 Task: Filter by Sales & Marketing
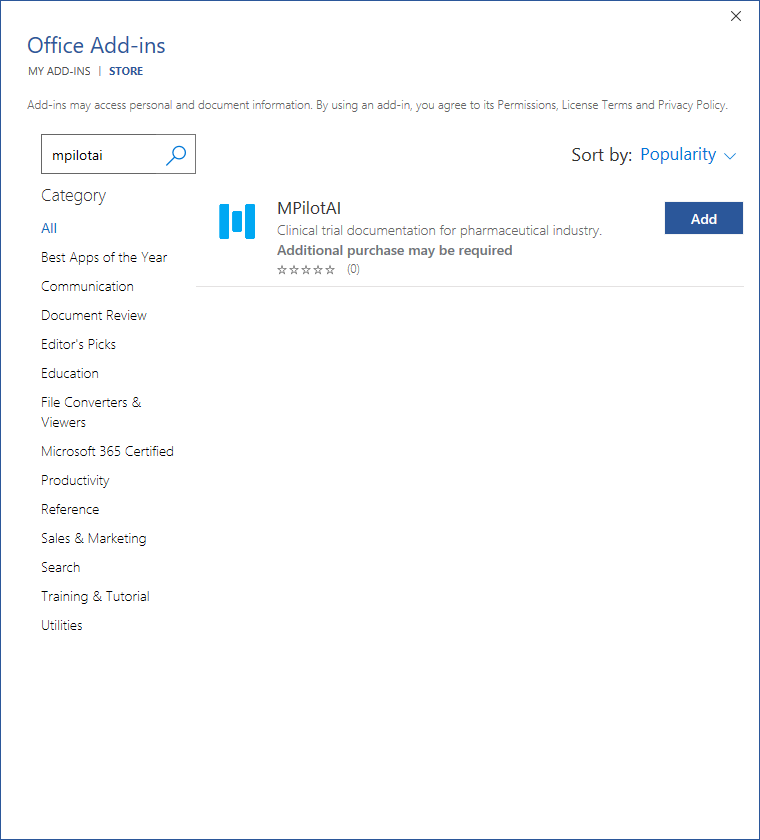pyautogui.click(x=94, y=538)
